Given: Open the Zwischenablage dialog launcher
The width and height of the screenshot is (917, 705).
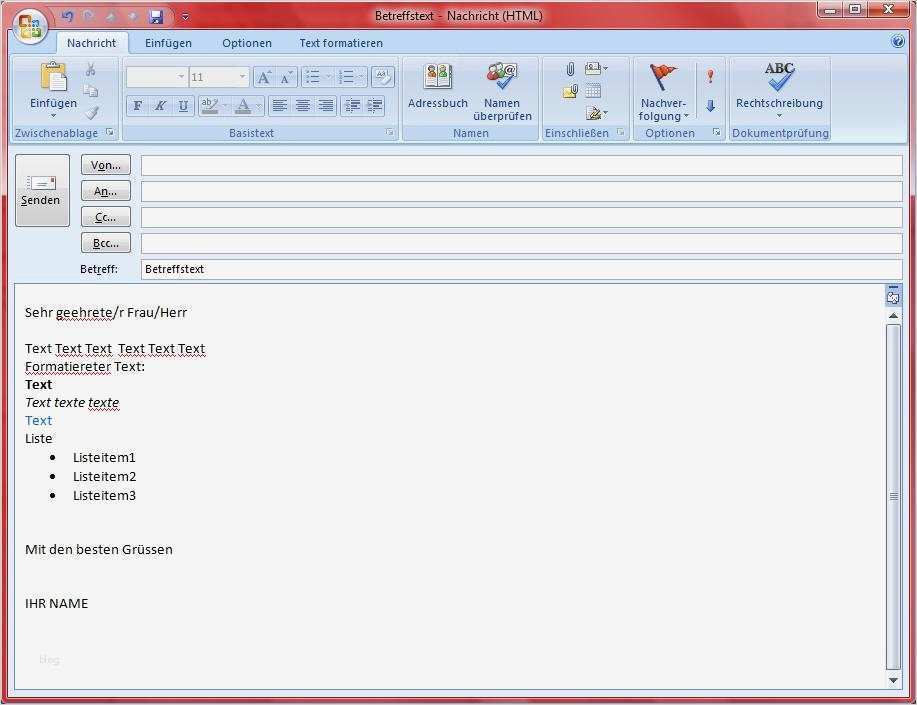Looking at the screenshot, I should click(x=110, y=133).
